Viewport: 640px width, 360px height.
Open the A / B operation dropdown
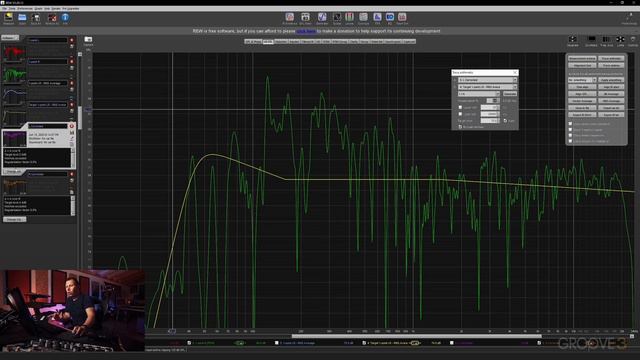point(478,94)
